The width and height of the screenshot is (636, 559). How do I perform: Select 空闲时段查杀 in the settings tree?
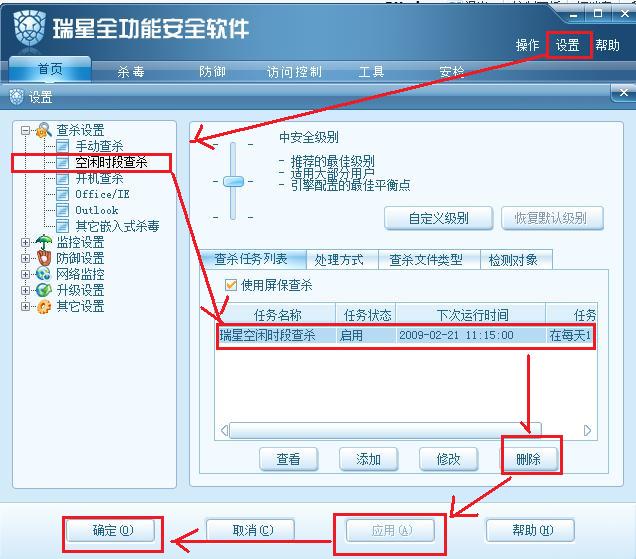112,162
